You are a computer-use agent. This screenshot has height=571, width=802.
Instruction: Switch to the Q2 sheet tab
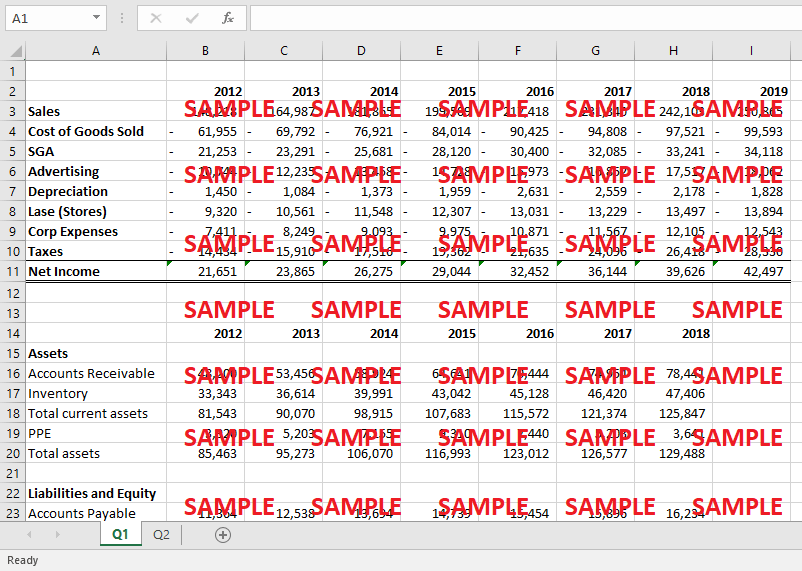[161, 535]
